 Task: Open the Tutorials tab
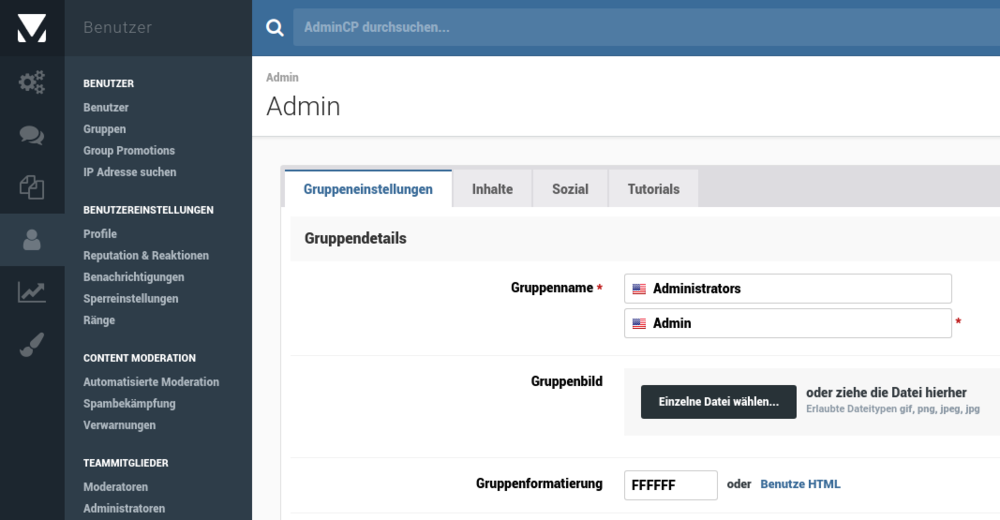point(653,189)
